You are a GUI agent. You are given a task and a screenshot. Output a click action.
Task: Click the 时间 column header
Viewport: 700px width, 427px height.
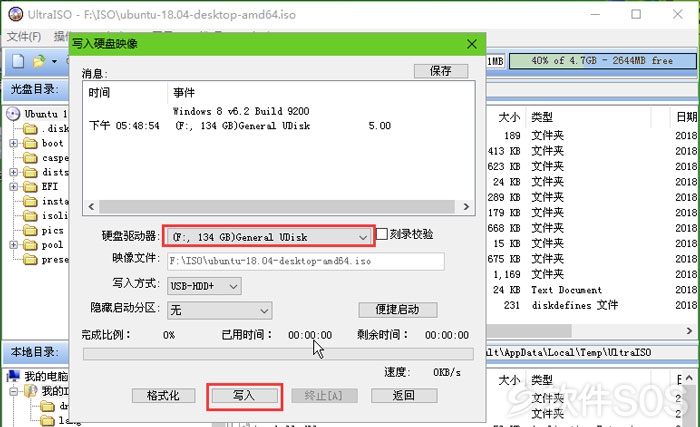point(99,92)
